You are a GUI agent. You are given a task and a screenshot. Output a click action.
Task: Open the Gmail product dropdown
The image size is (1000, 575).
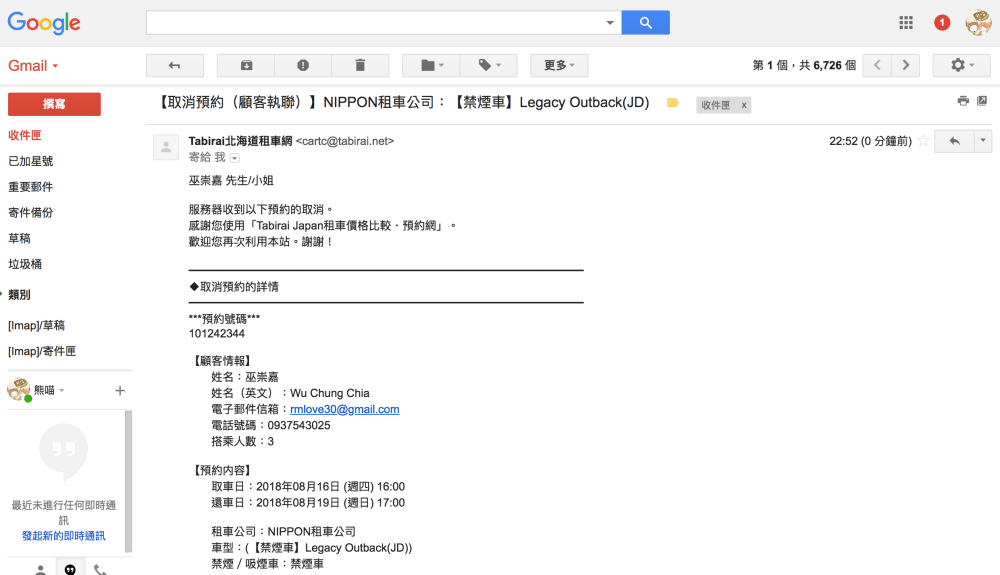[x=33, y=66]
